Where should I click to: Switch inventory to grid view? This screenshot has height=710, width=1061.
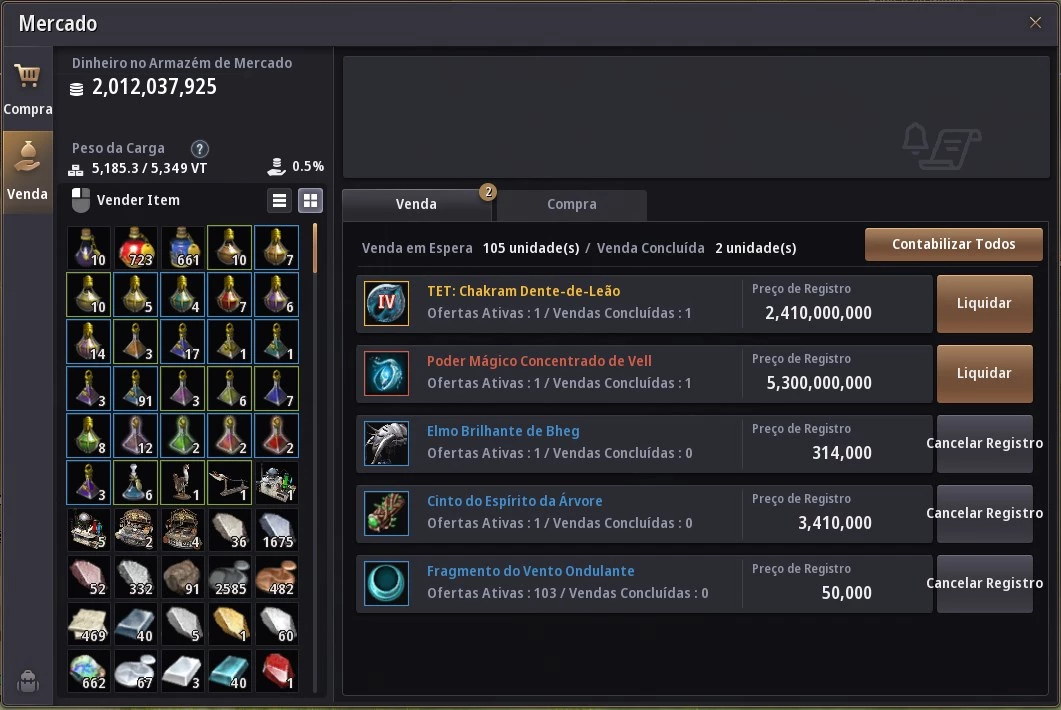click(311, 200)
